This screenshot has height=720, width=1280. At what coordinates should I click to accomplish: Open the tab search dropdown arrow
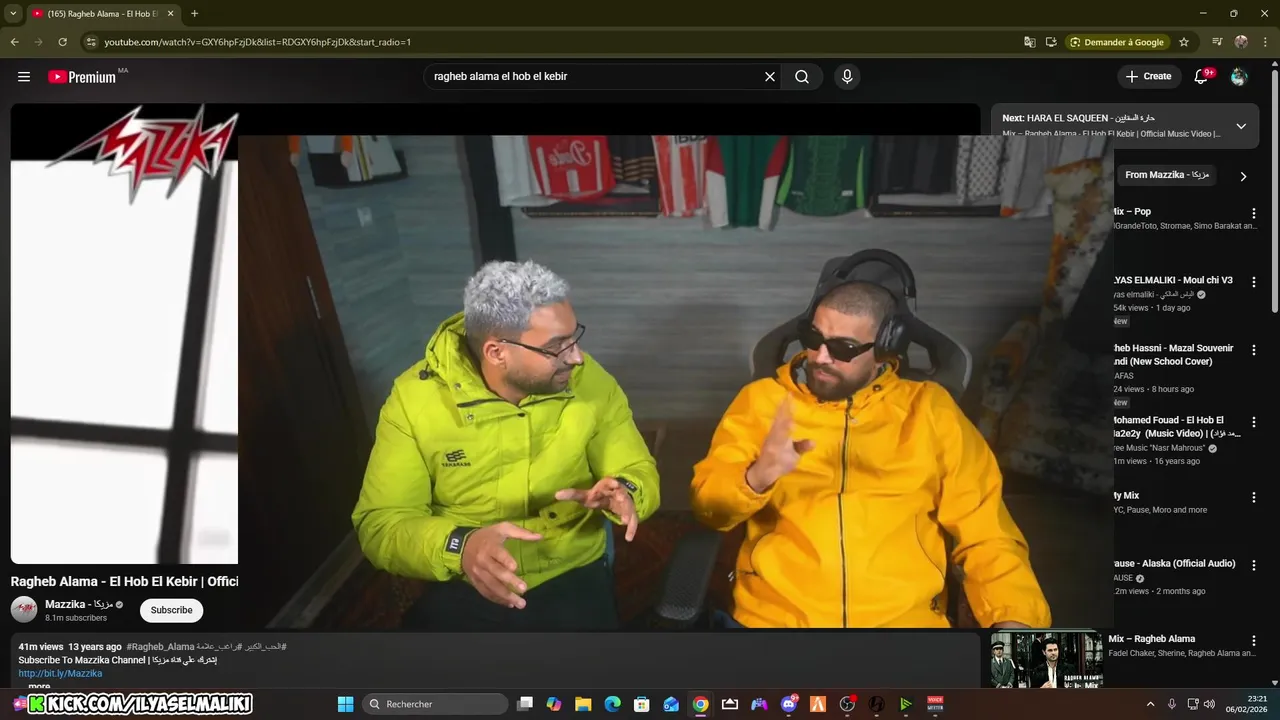[x=13, y=14]
